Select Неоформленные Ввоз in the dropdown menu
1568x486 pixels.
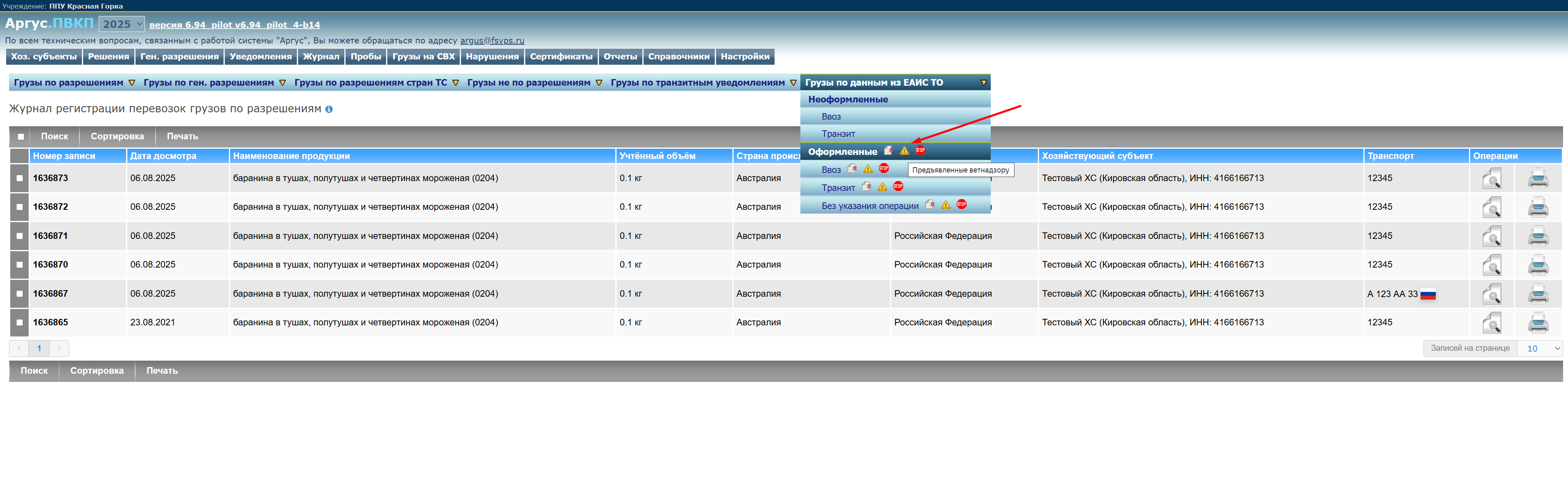(831, 117)
